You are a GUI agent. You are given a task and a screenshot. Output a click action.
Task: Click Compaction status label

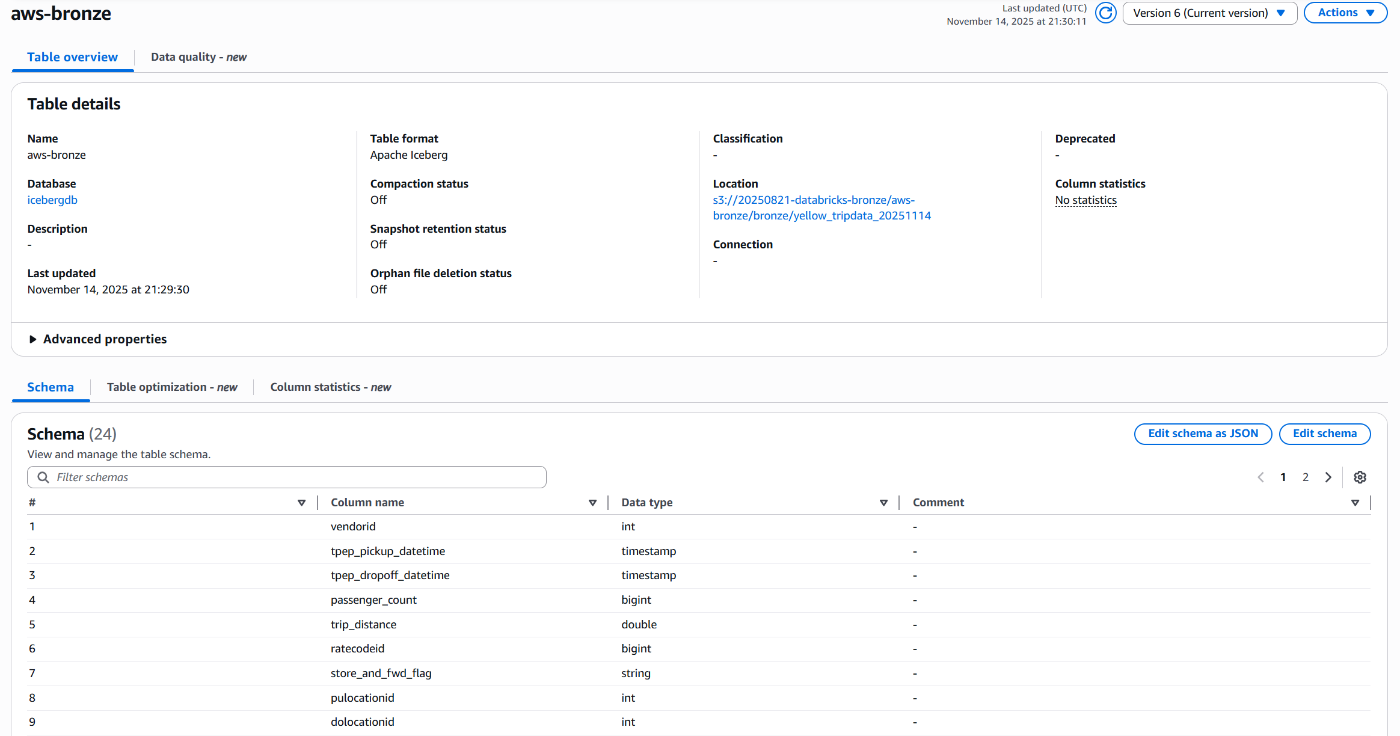pos(419,184)
